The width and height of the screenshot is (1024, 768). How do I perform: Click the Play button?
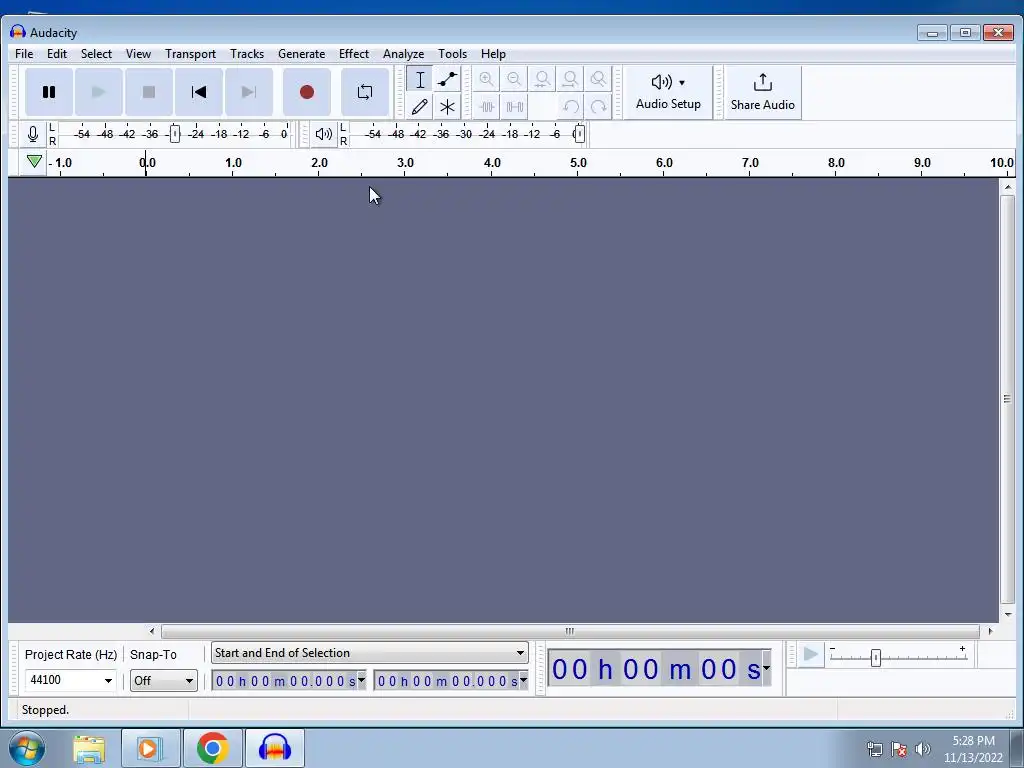pyautogui.click(x=99, y=92)
